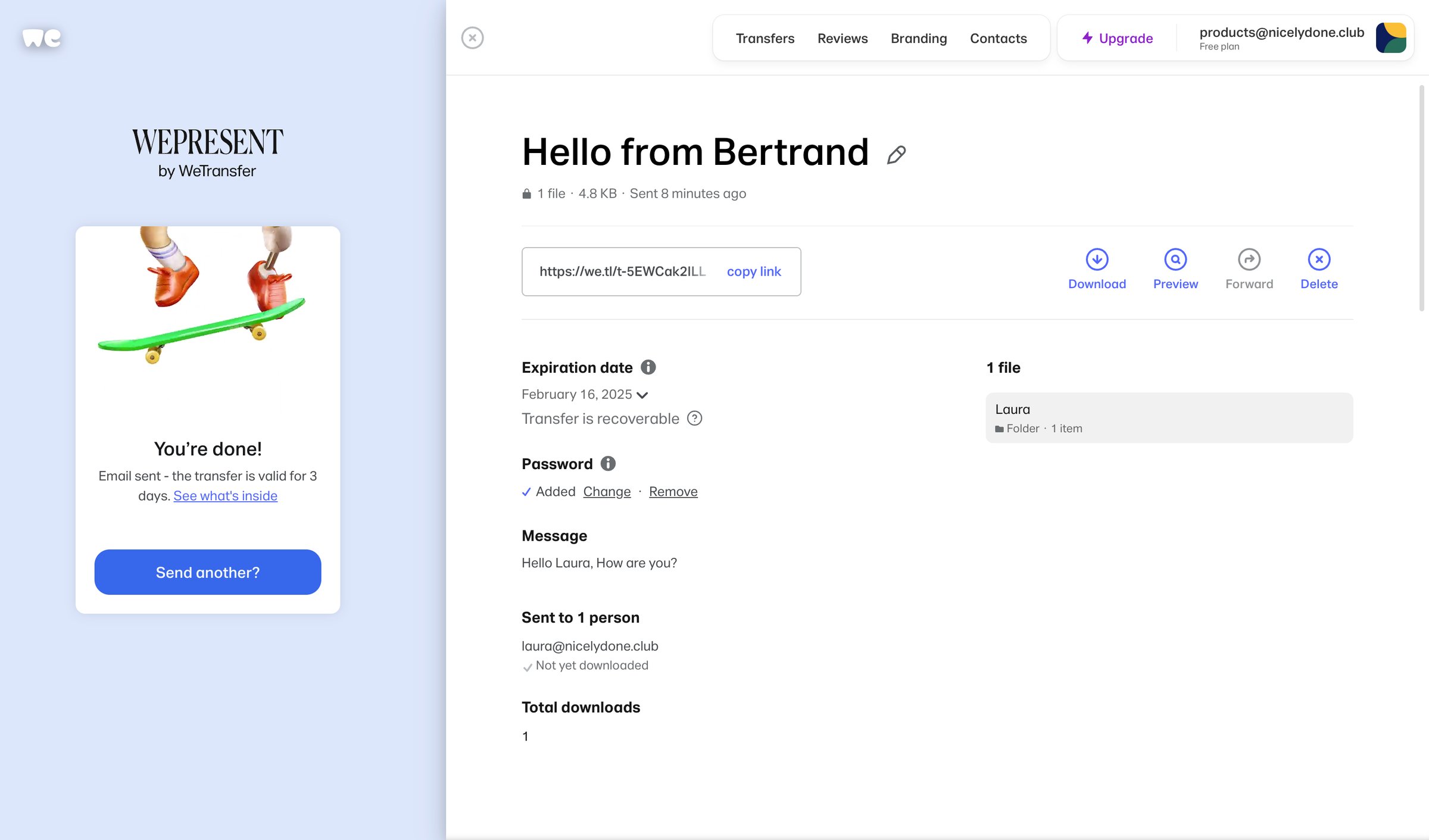The width and height of the screenshot is (1429, 840).
Task: Open the Preview icon
Action: [1175, 260]
